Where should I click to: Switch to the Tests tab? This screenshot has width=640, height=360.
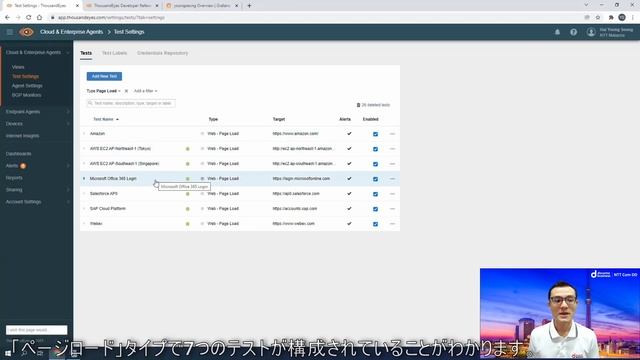[x=86, y=53]
